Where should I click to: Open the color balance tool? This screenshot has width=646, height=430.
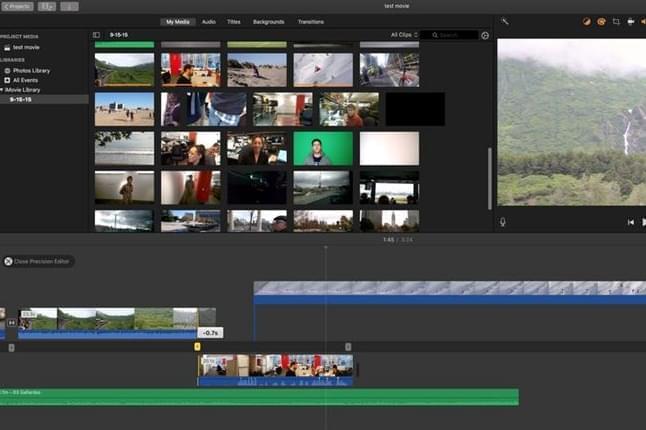pos(586,22)
